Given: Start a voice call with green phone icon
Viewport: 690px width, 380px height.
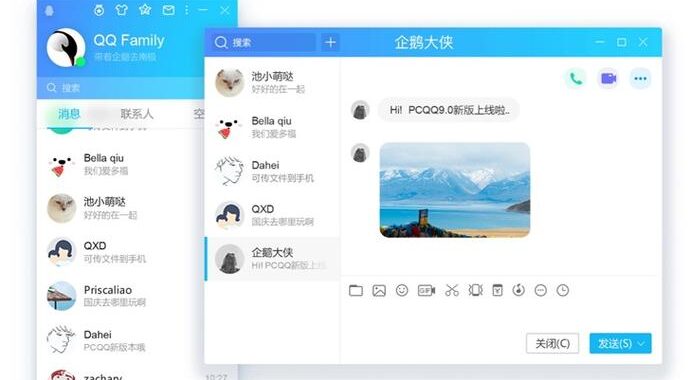Looking at the screenshot, I should 575,79.
